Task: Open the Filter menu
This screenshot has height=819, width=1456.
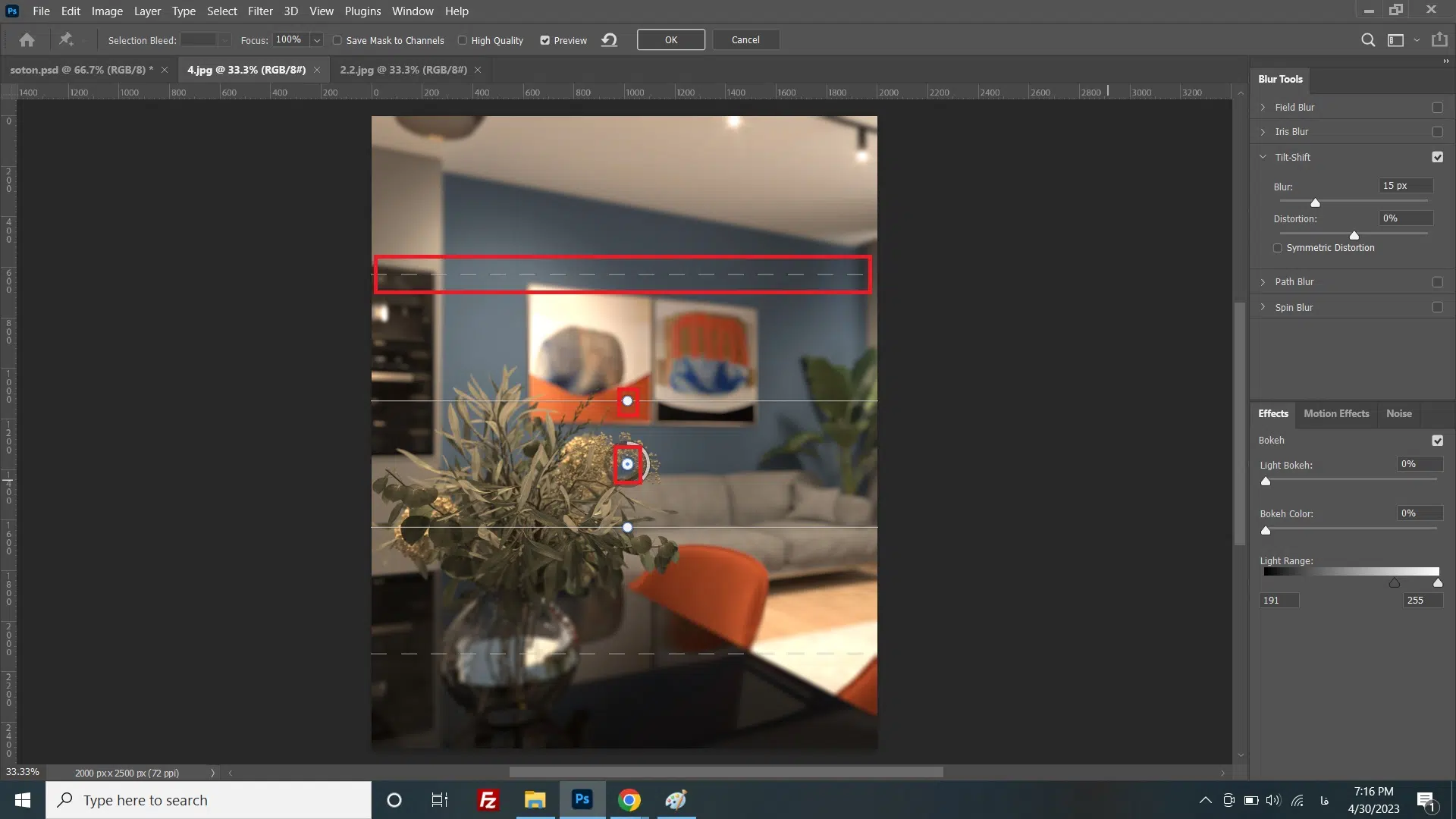Action: point(260,11)
